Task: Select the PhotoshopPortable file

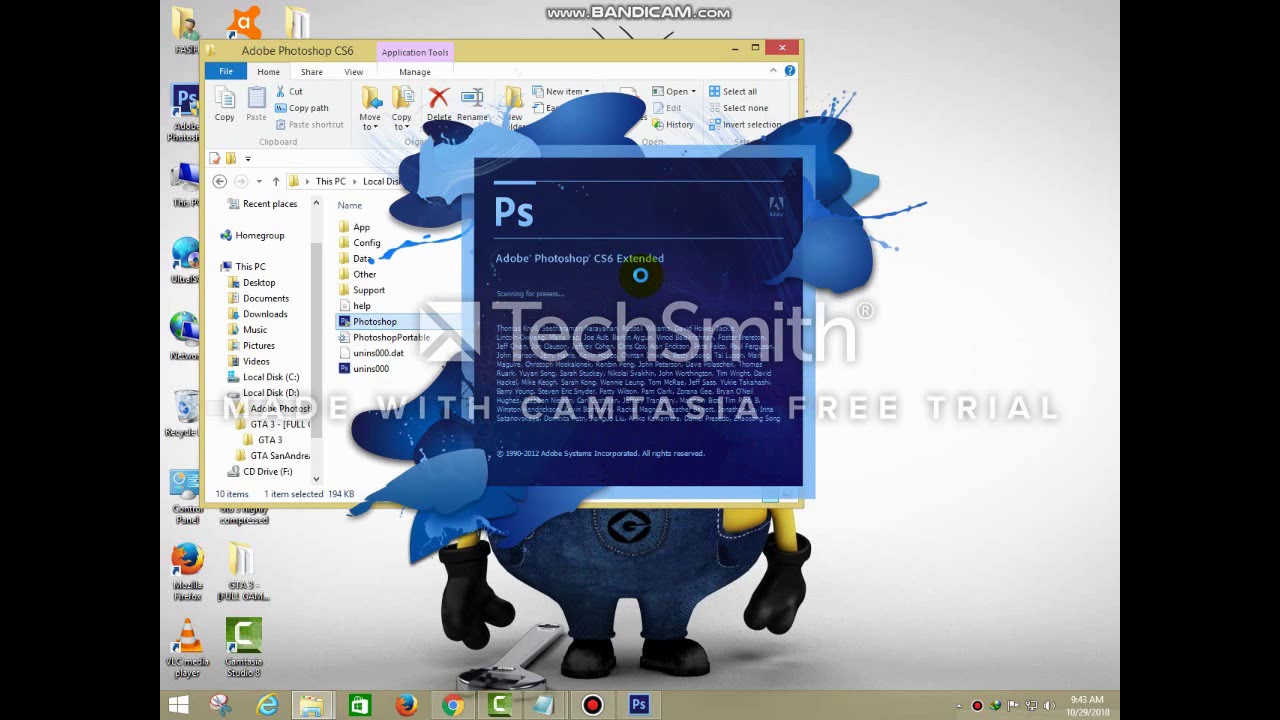Action: coord(384,337)
